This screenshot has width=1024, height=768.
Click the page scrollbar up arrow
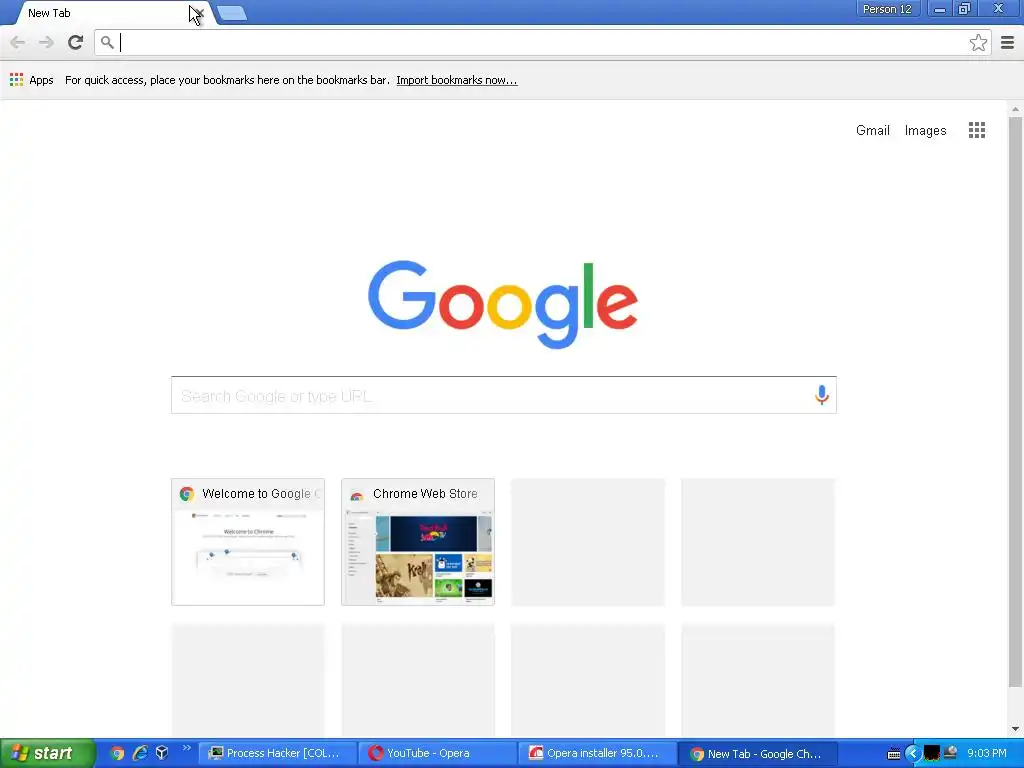pos(1015,109)
